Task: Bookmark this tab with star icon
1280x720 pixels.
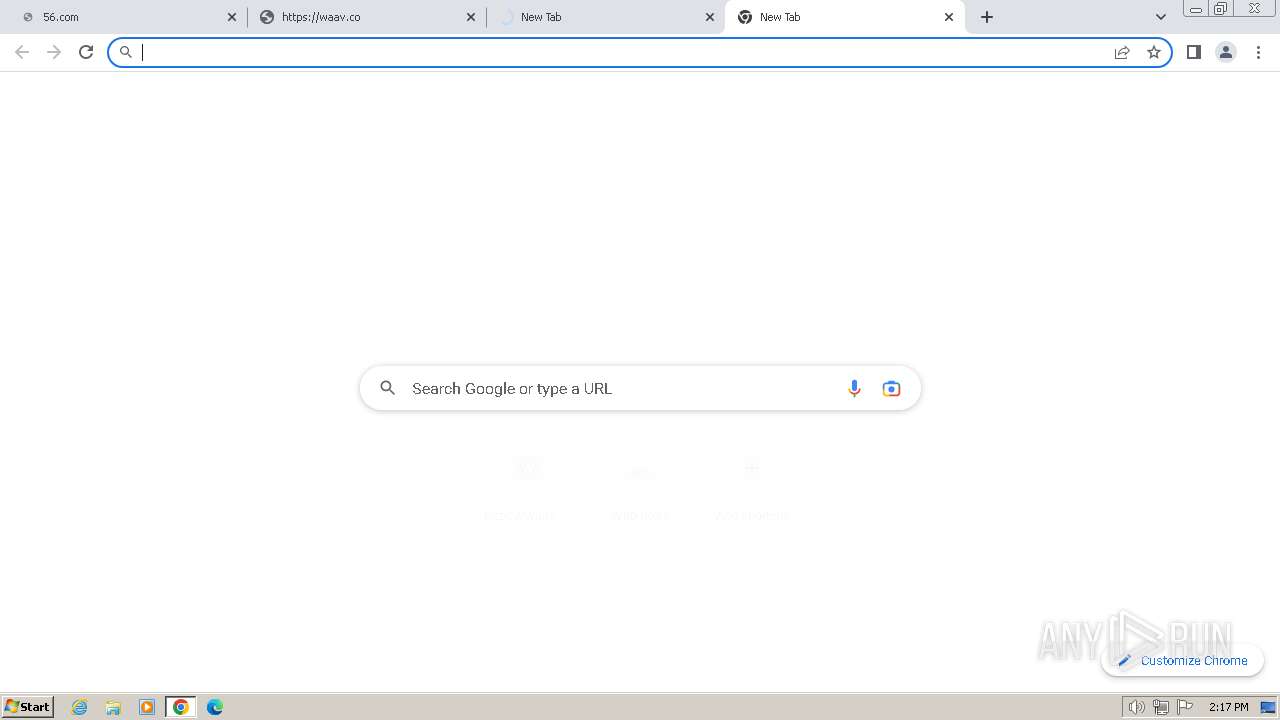Action: (1154, 52)
